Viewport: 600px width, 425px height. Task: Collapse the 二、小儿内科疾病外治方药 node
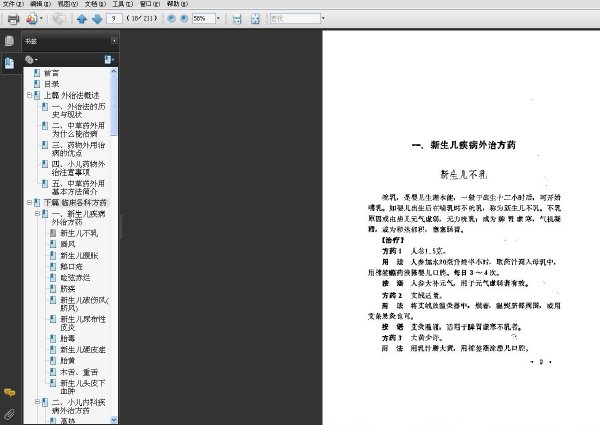37,402
